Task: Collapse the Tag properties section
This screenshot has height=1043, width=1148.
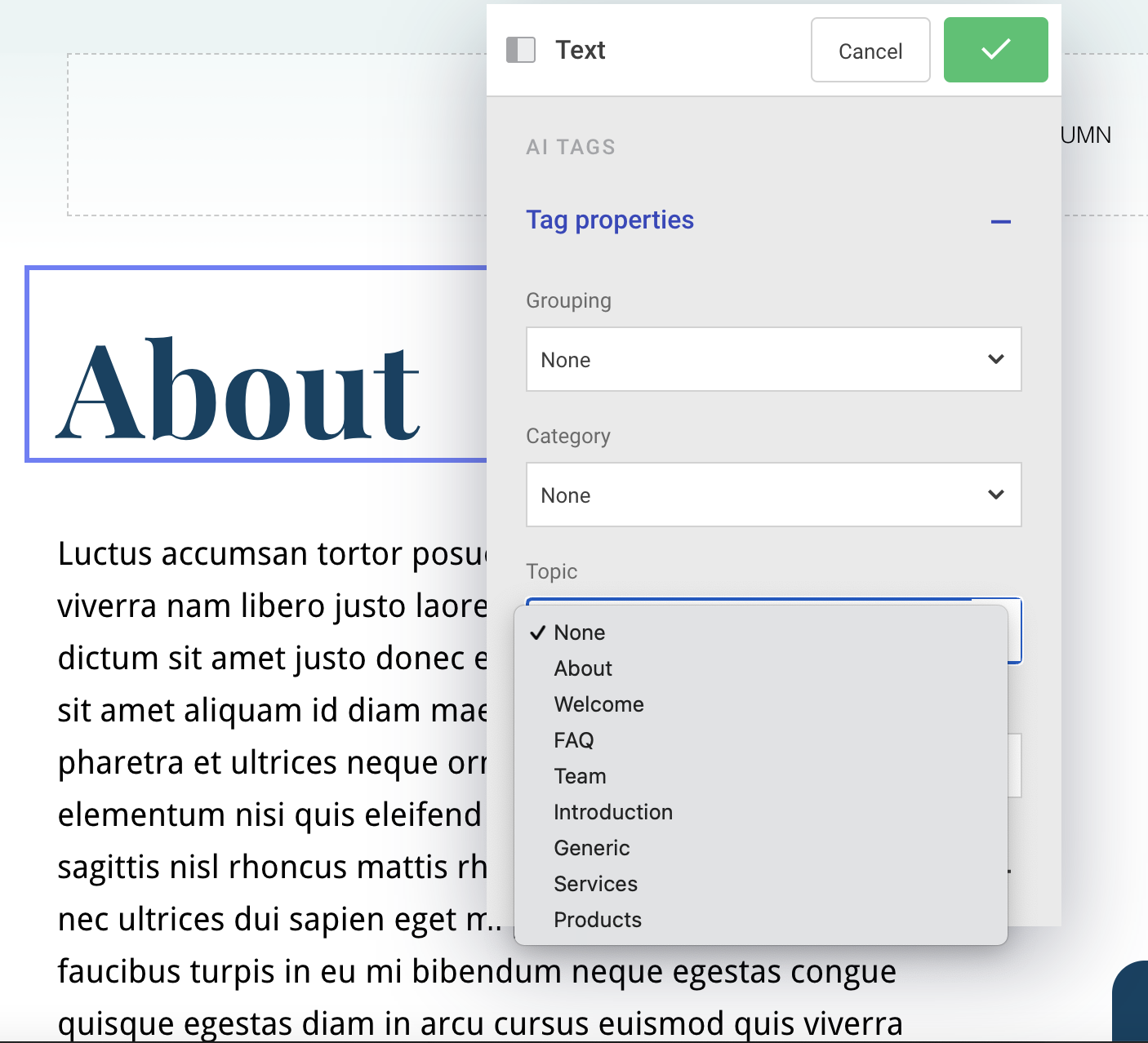Action: 1000,221
